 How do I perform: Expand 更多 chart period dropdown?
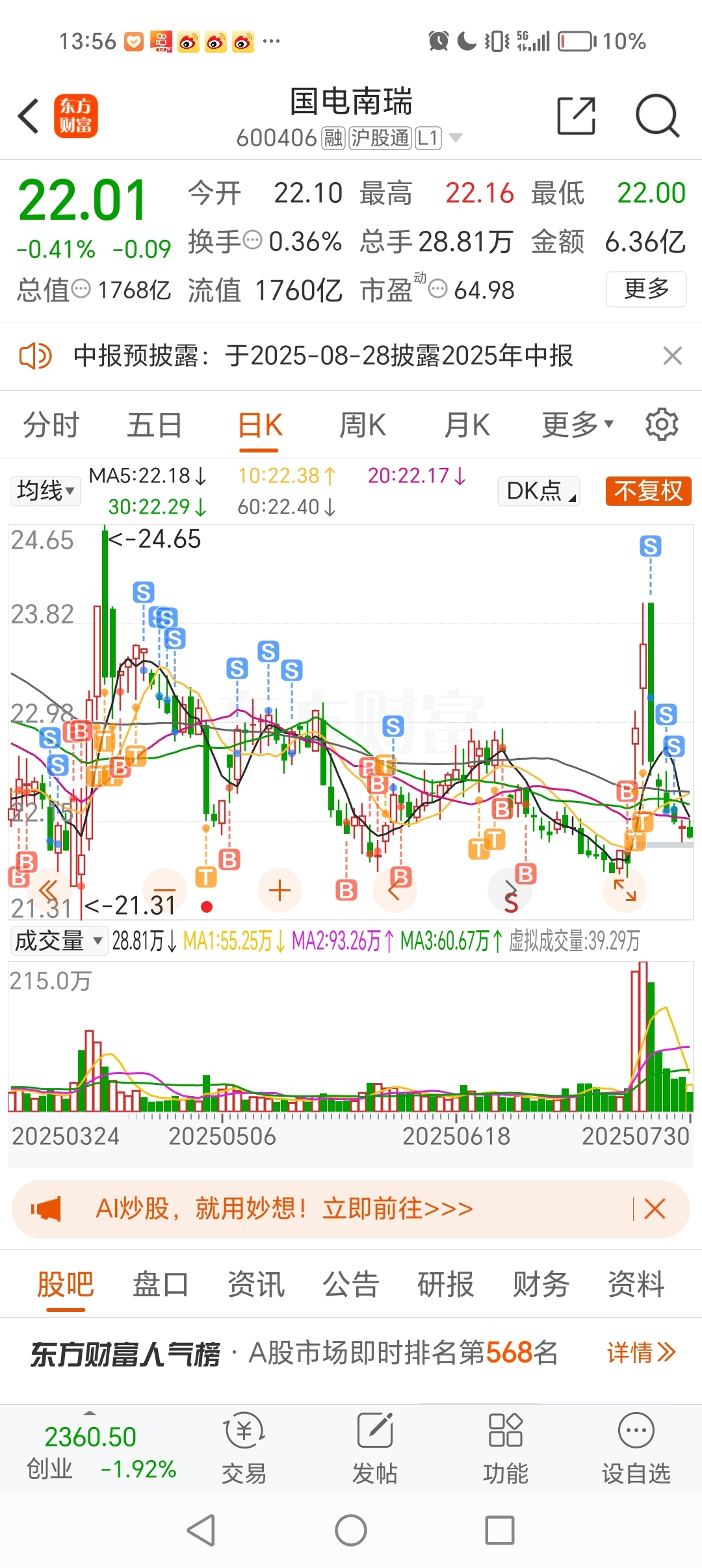[578, 425]
